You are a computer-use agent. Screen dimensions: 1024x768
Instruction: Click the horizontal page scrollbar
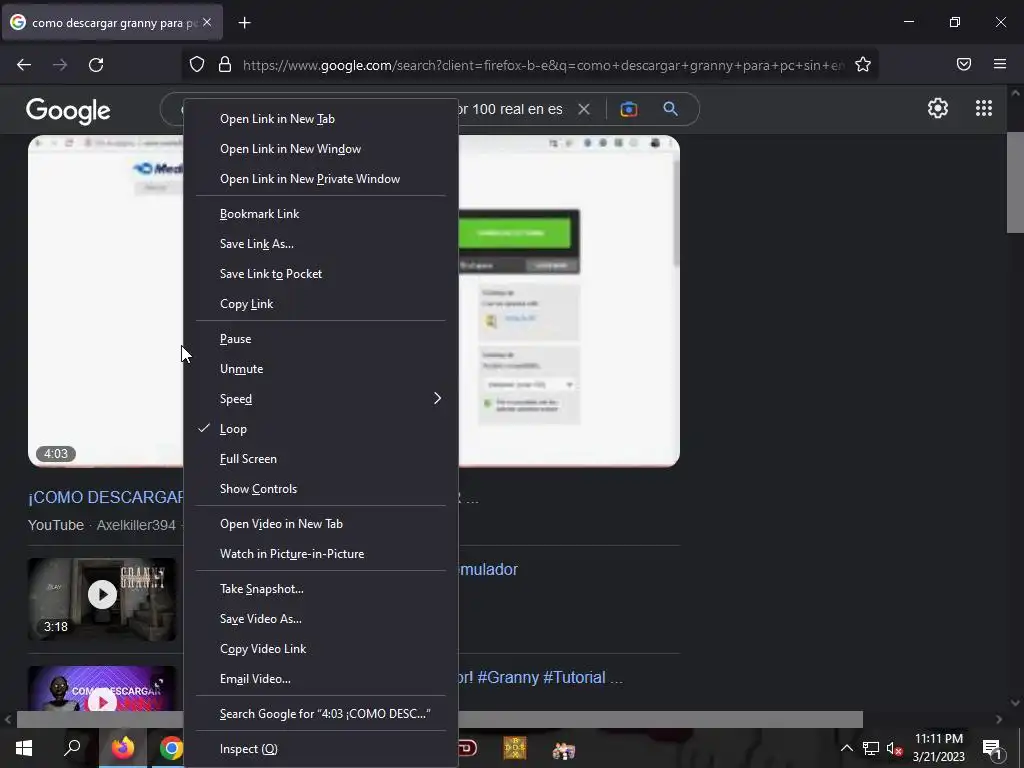coord(440,719)
